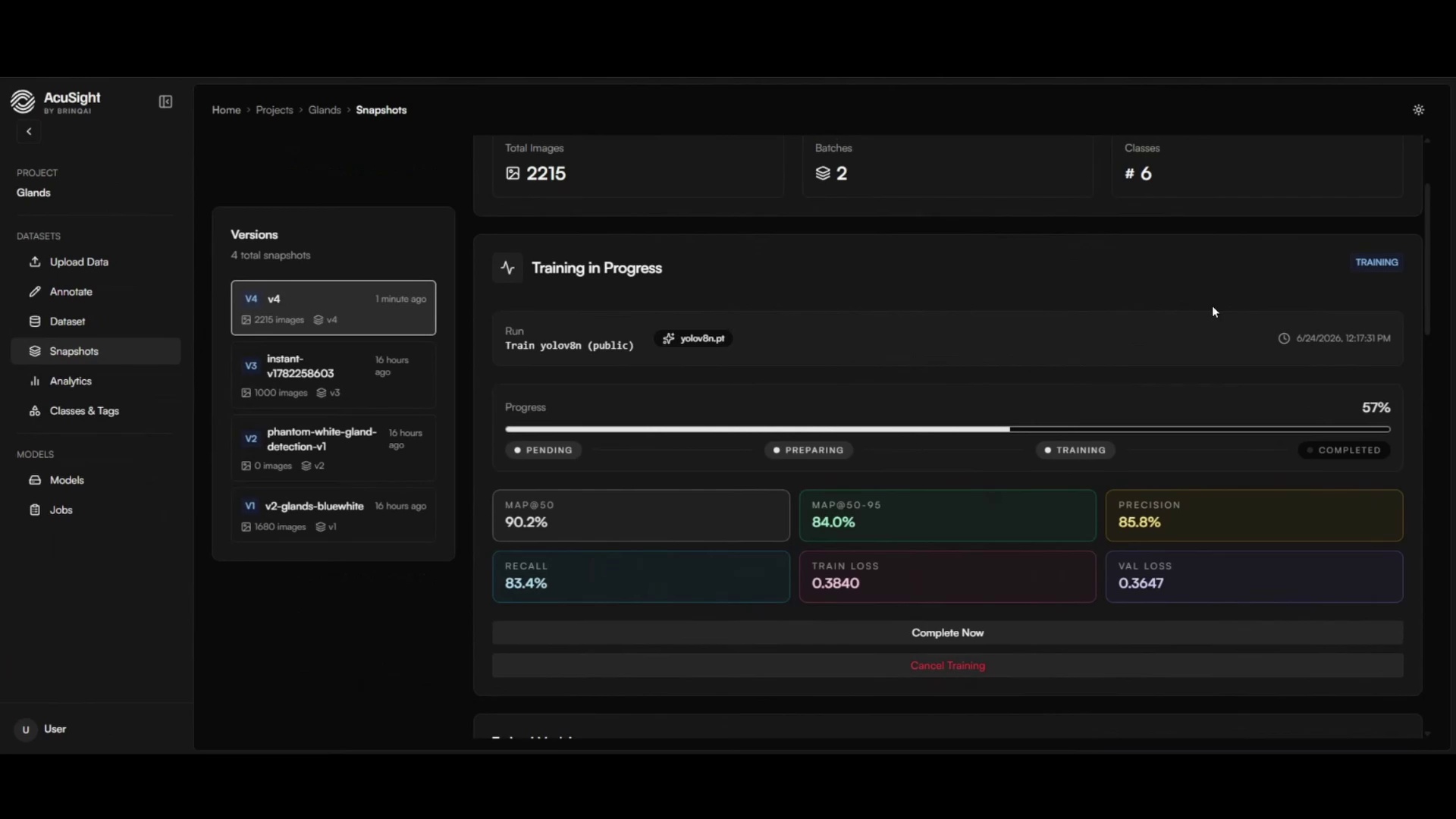
Task: Click the COMPLETED stage pill
Action: [x=1344, y=450]
